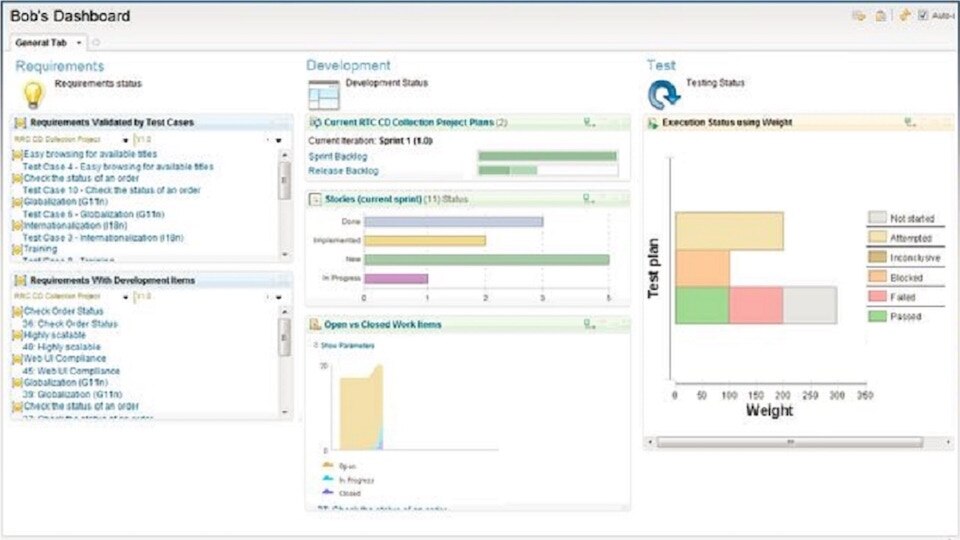Open the Execution Status using Weight widget menu icon
Viewport: 960px width, 540px height.
click(910, 123)
